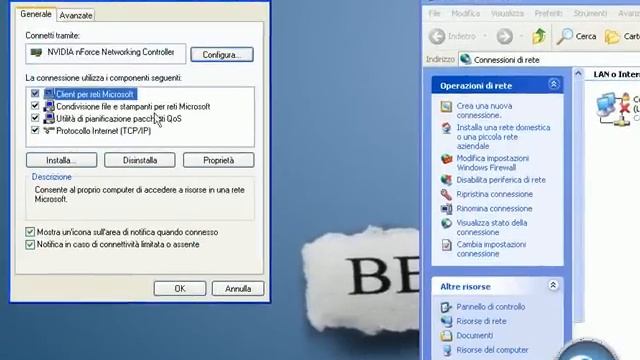Click the NVIDIA network adapter icon

[36, 52]
